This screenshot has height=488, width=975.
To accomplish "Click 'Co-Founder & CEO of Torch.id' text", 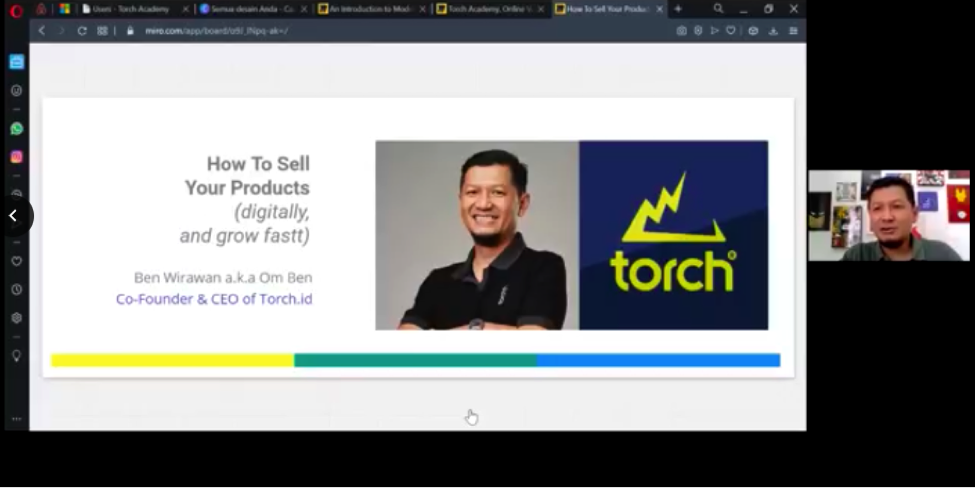I will tap(214, 299).
